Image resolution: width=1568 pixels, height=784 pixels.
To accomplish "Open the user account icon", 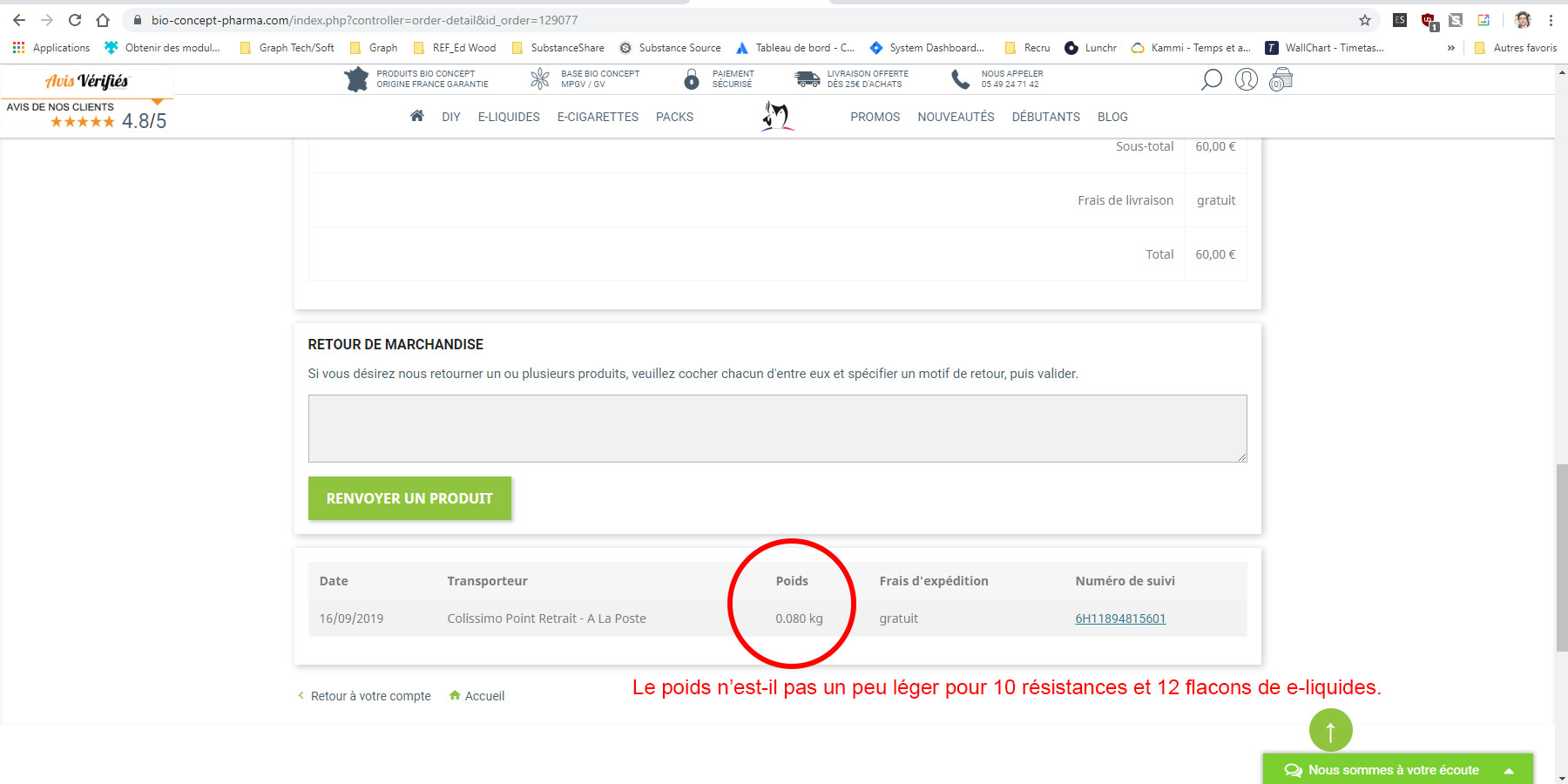I will point(1247,80).
